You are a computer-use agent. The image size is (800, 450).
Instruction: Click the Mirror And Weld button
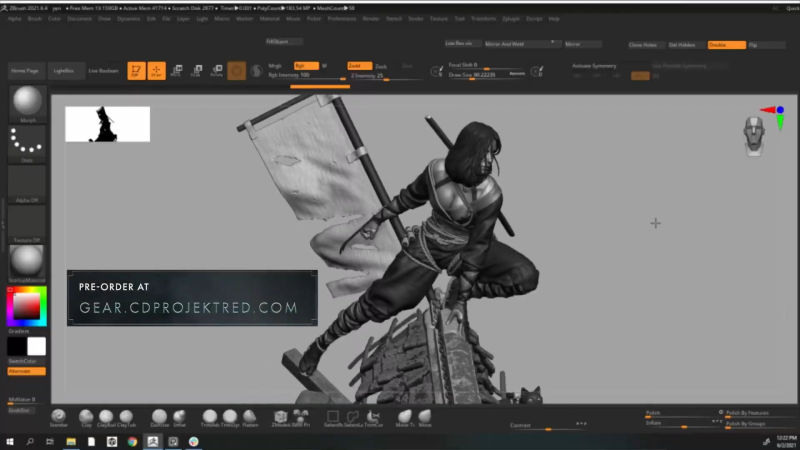point(521,44)
